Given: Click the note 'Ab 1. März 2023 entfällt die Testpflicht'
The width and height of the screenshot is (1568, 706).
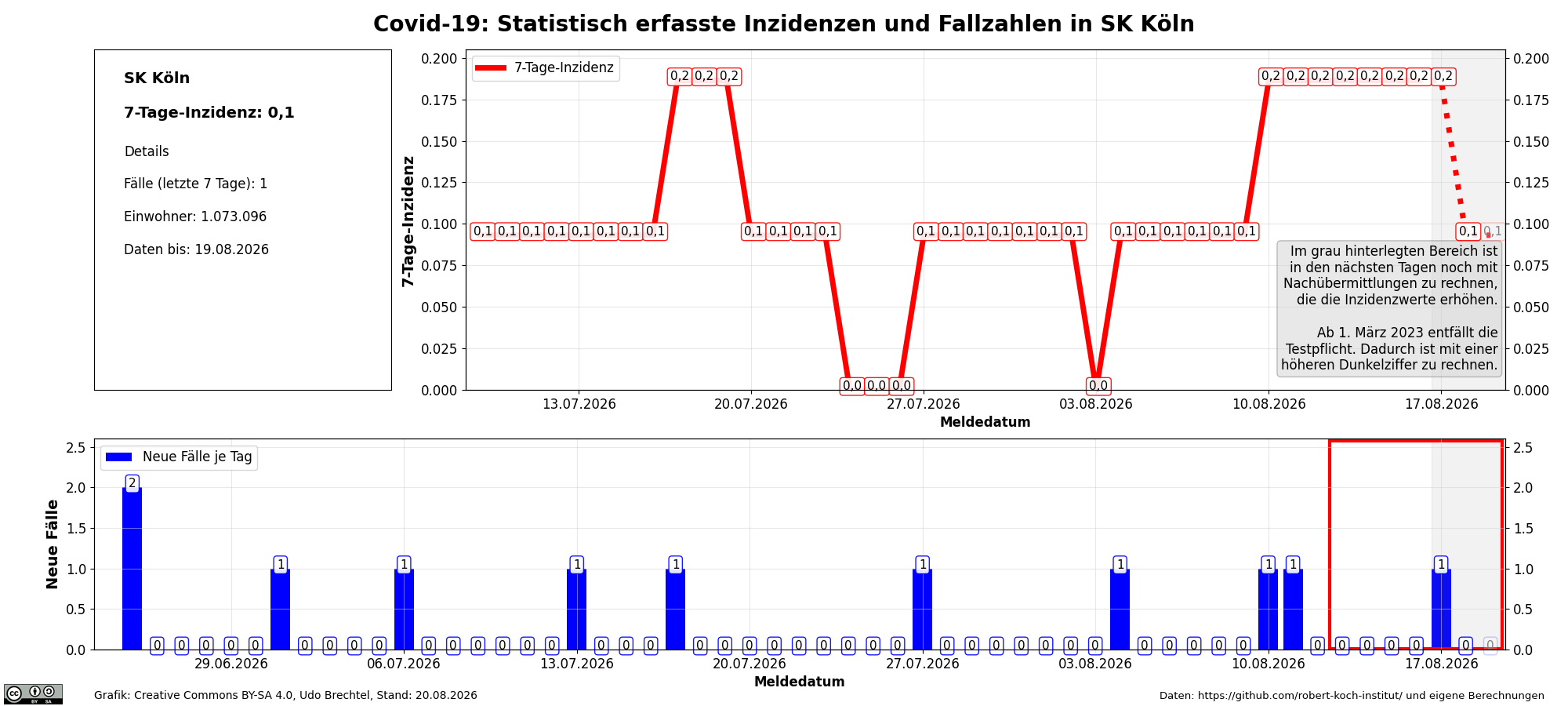Looking at the screenshot, I should [x=1390, y=348].
